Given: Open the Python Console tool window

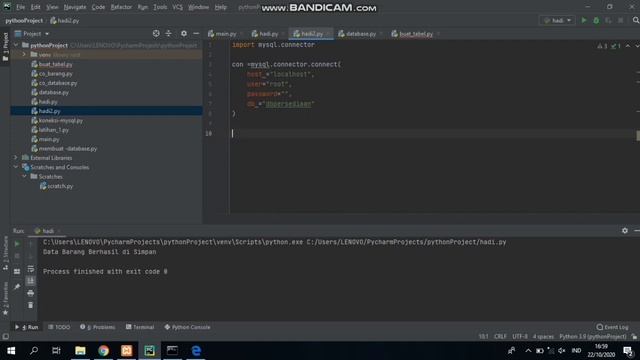Looking at the screenshot, I should pos(187,327).
